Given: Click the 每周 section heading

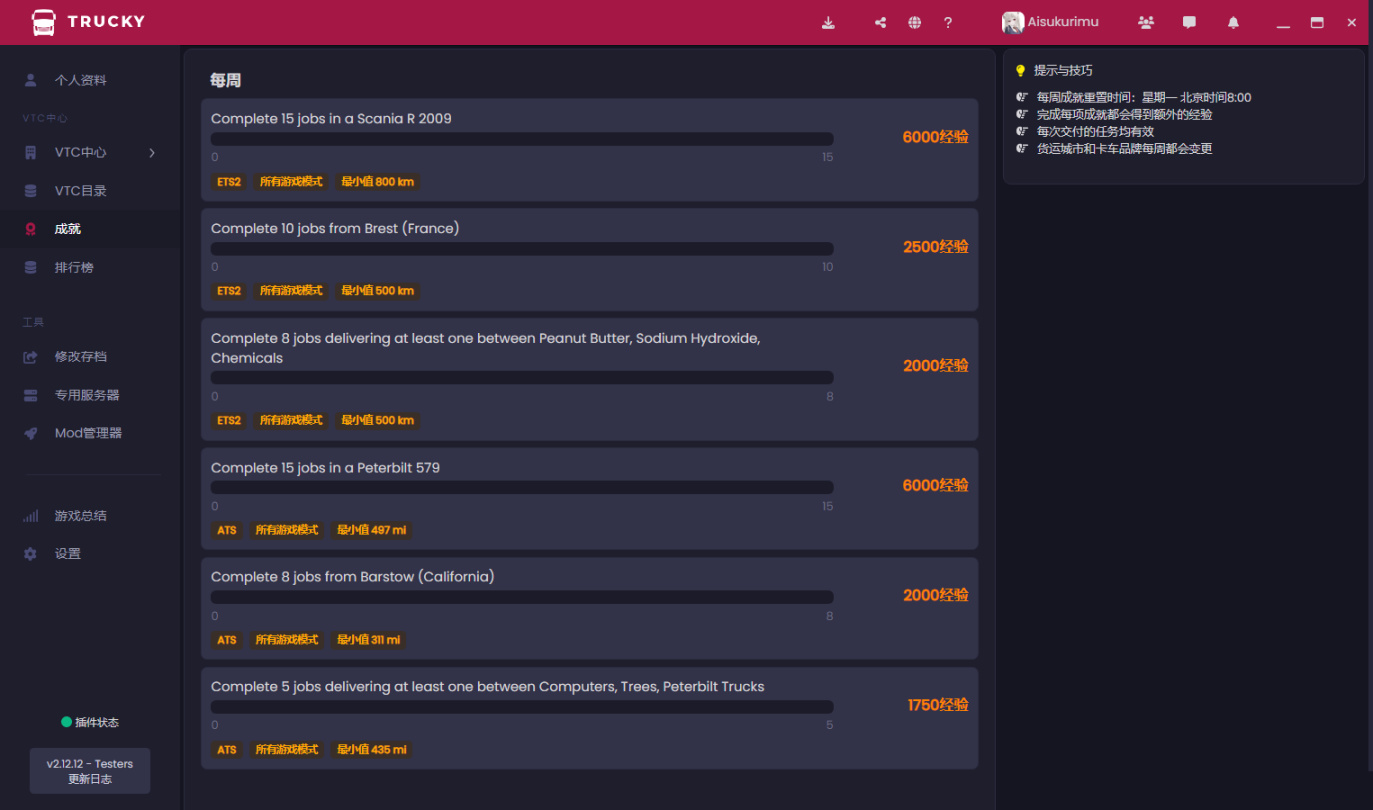Looking at the screenshot, I should click(x=226, y=80).
